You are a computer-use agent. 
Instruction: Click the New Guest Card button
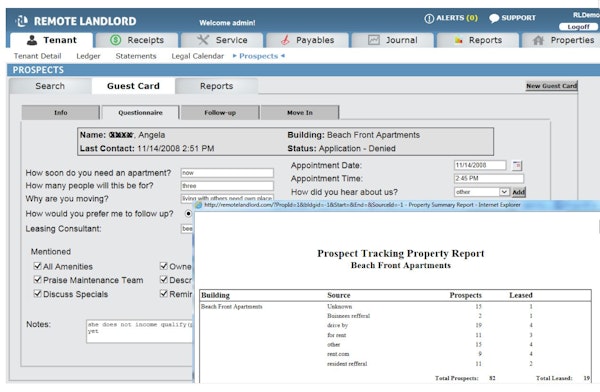pos(551,86)
